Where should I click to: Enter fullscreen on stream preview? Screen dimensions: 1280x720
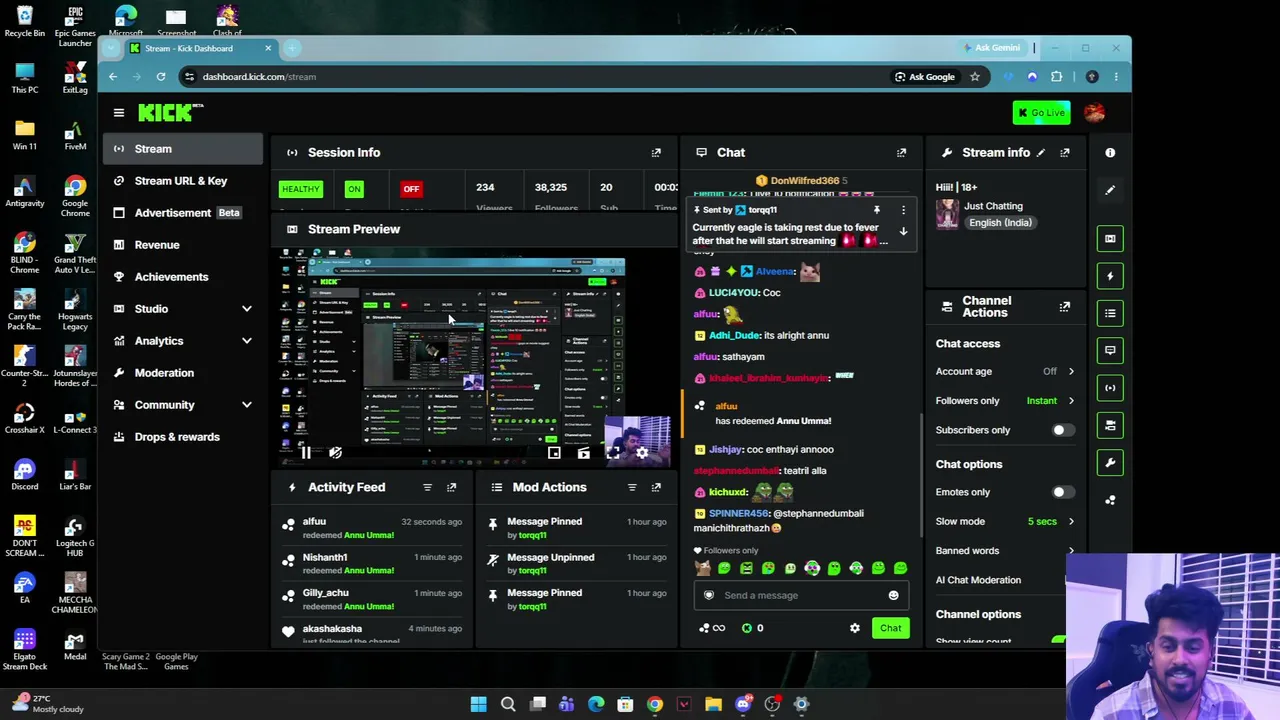pos(613,453)
